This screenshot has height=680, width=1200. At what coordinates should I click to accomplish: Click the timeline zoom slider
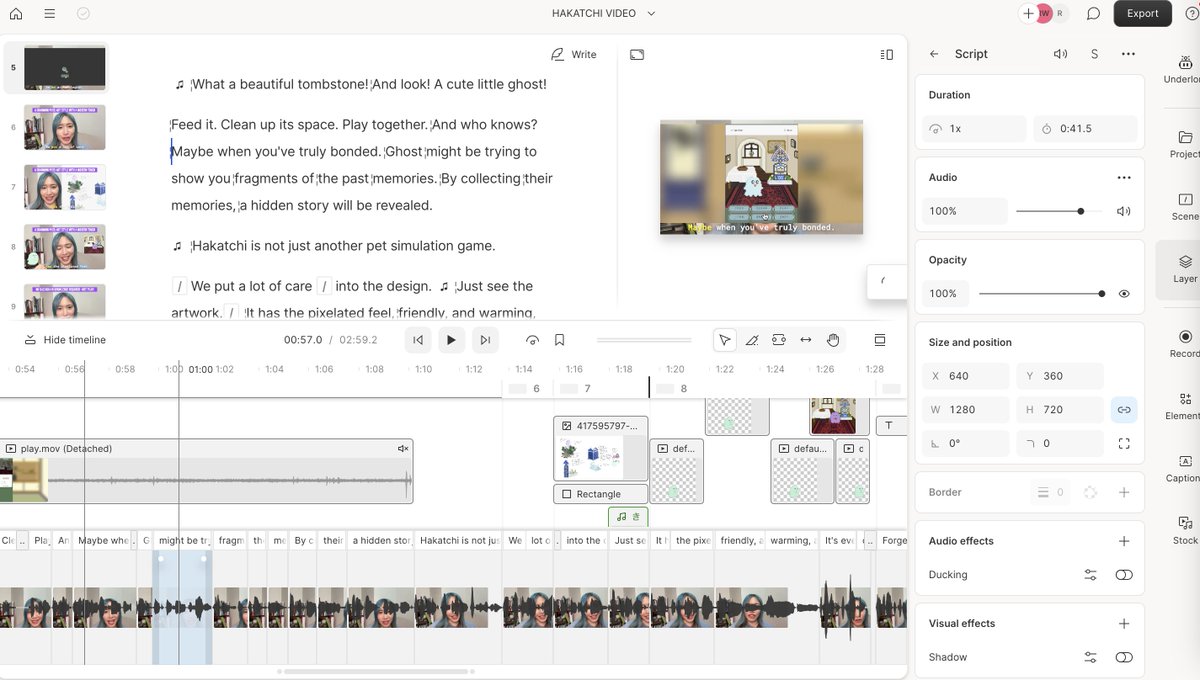point(642,340)
